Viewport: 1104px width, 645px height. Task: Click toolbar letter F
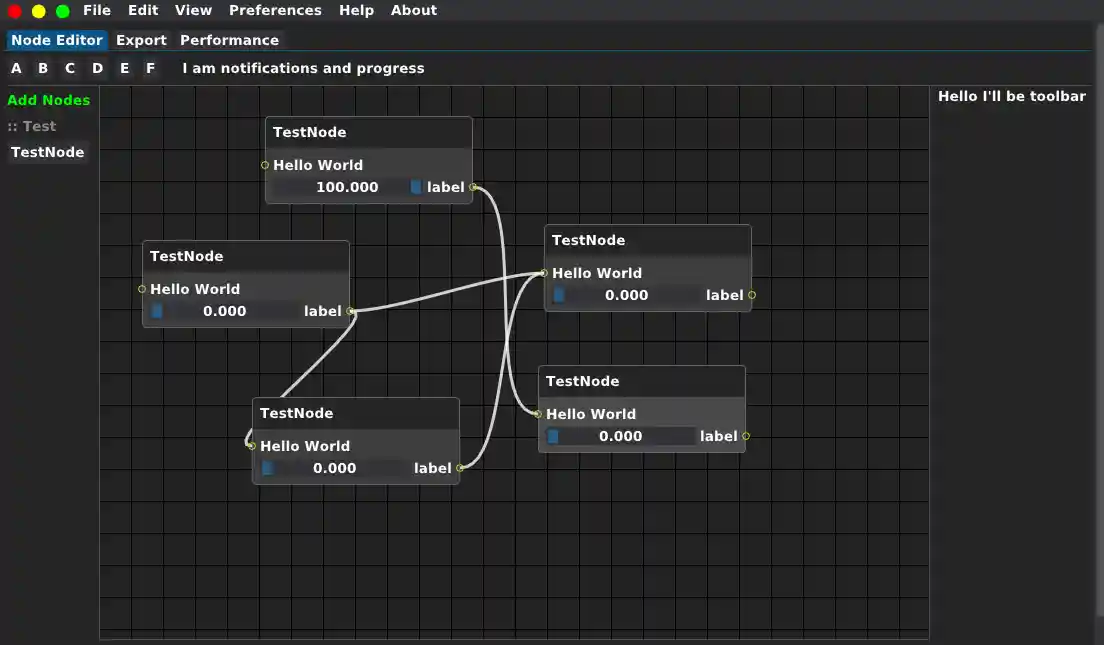pos(151,69)
